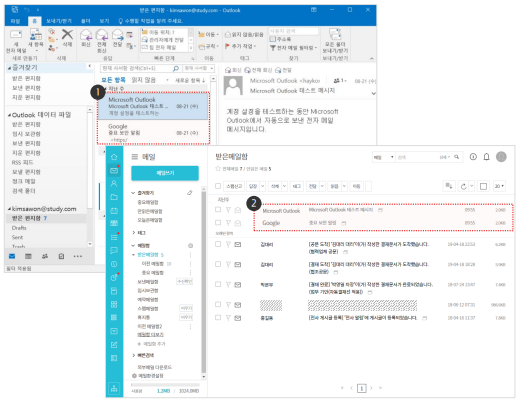Click the webmail sidebar vertical scrollbar
This screenshot has width=521, height=404.
pyautogui.click(x=203, y=283)
